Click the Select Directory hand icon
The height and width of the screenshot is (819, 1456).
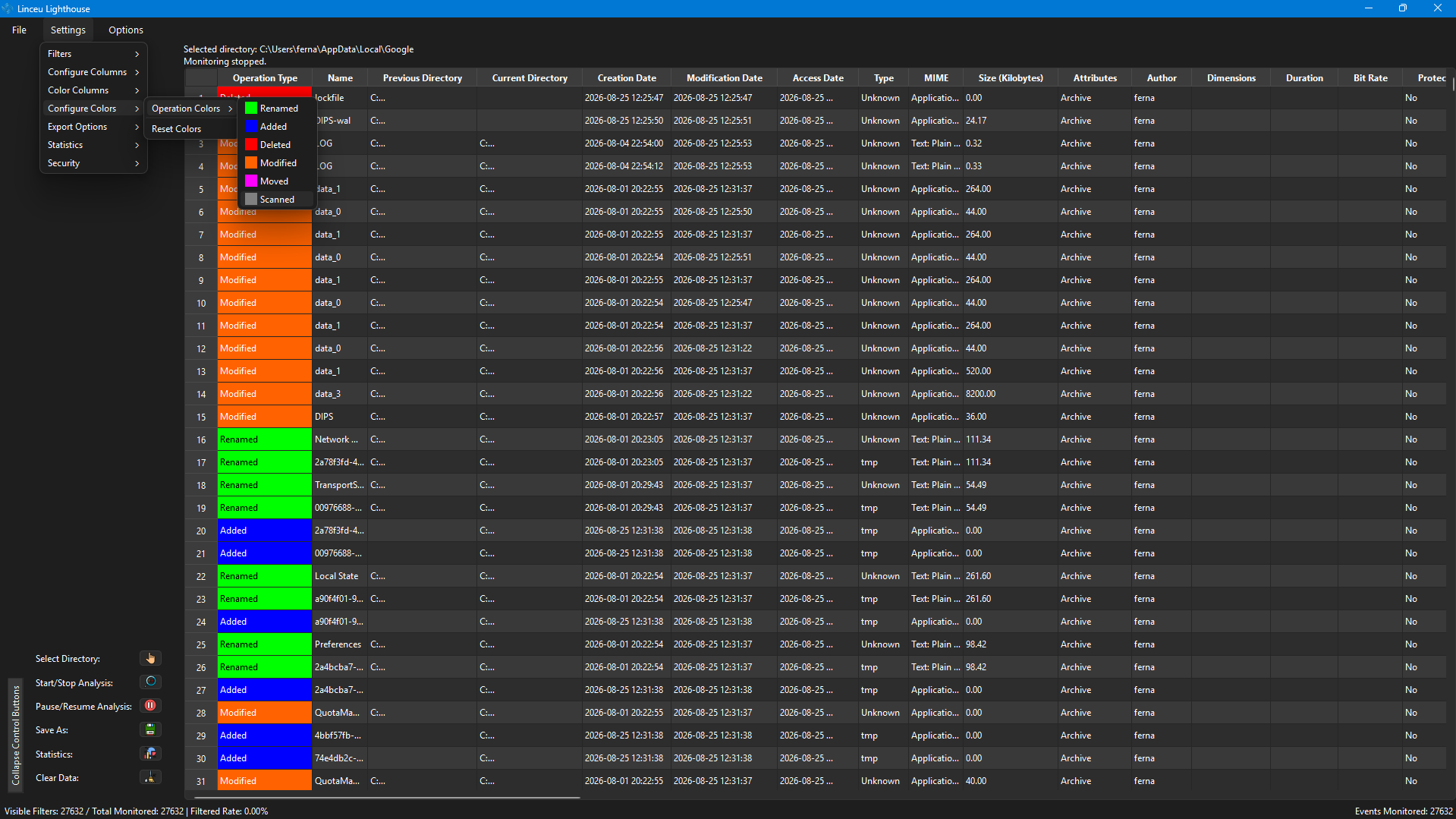(x=150, y=659)
